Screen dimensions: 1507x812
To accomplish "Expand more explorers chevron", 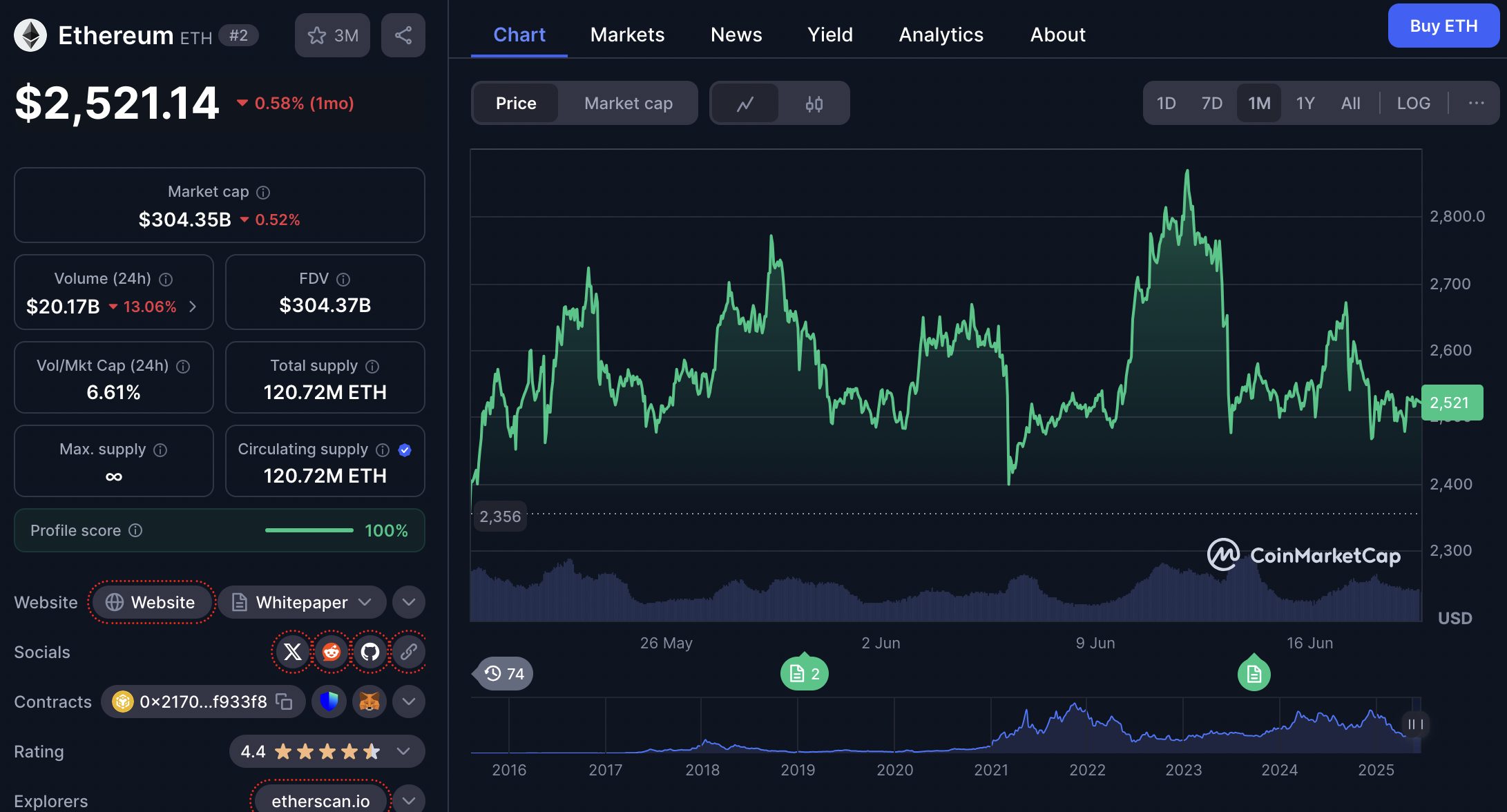I will coord(409,801).
